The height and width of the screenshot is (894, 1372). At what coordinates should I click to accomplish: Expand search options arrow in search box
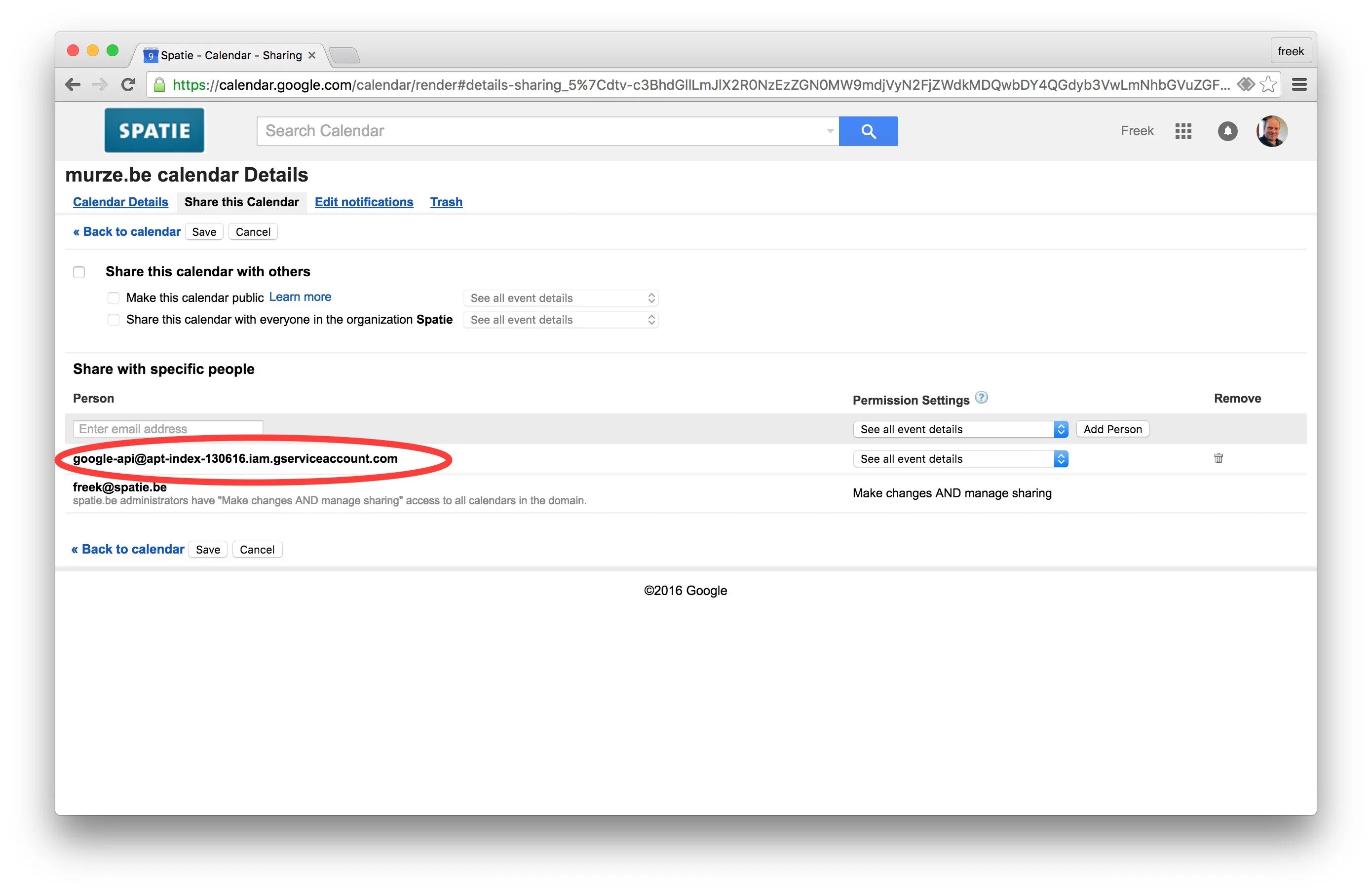(830, 131)
